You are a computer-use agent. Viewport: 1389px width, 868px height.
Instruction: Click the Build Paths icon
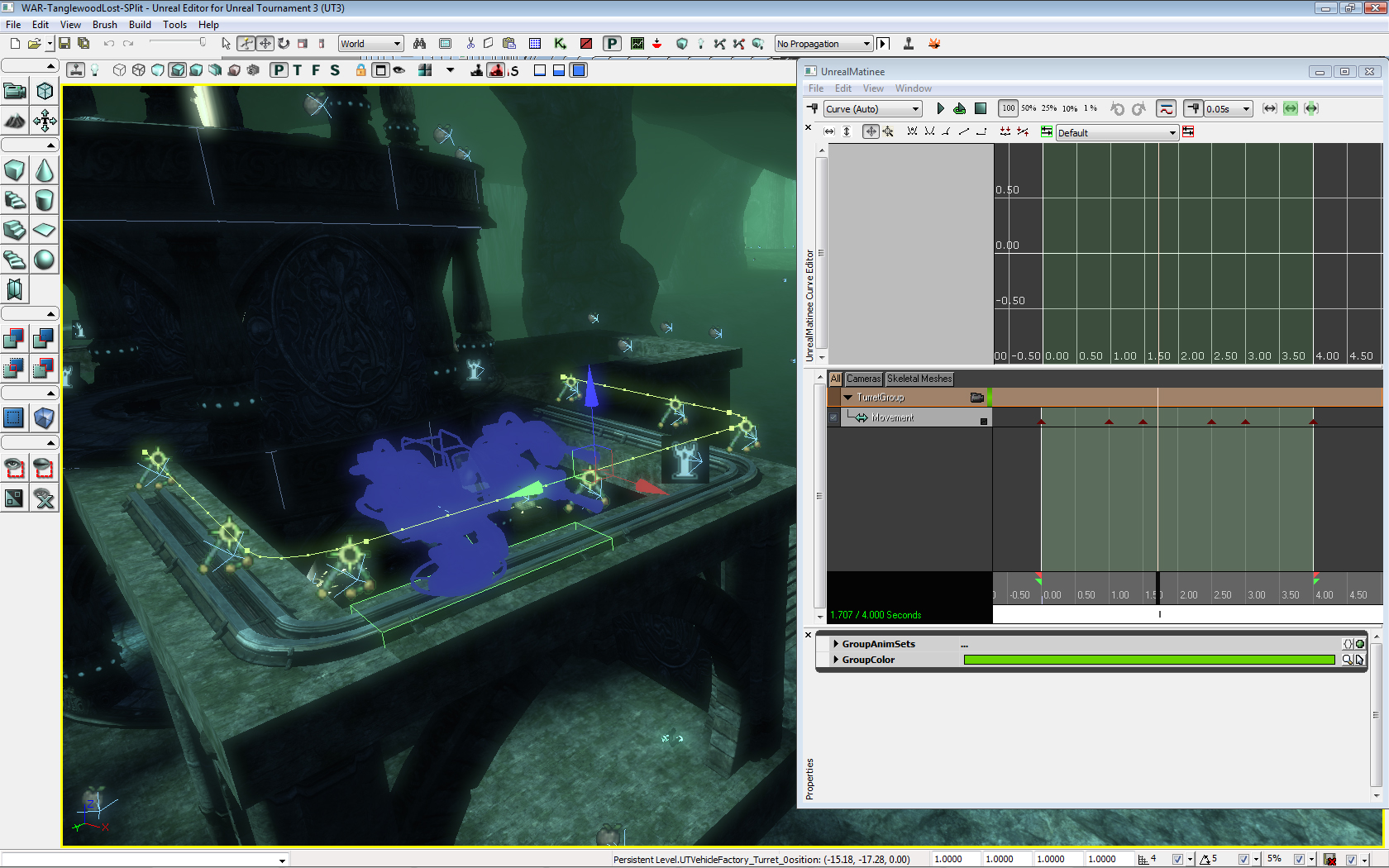pyautogui.click(x=719, y=44)
